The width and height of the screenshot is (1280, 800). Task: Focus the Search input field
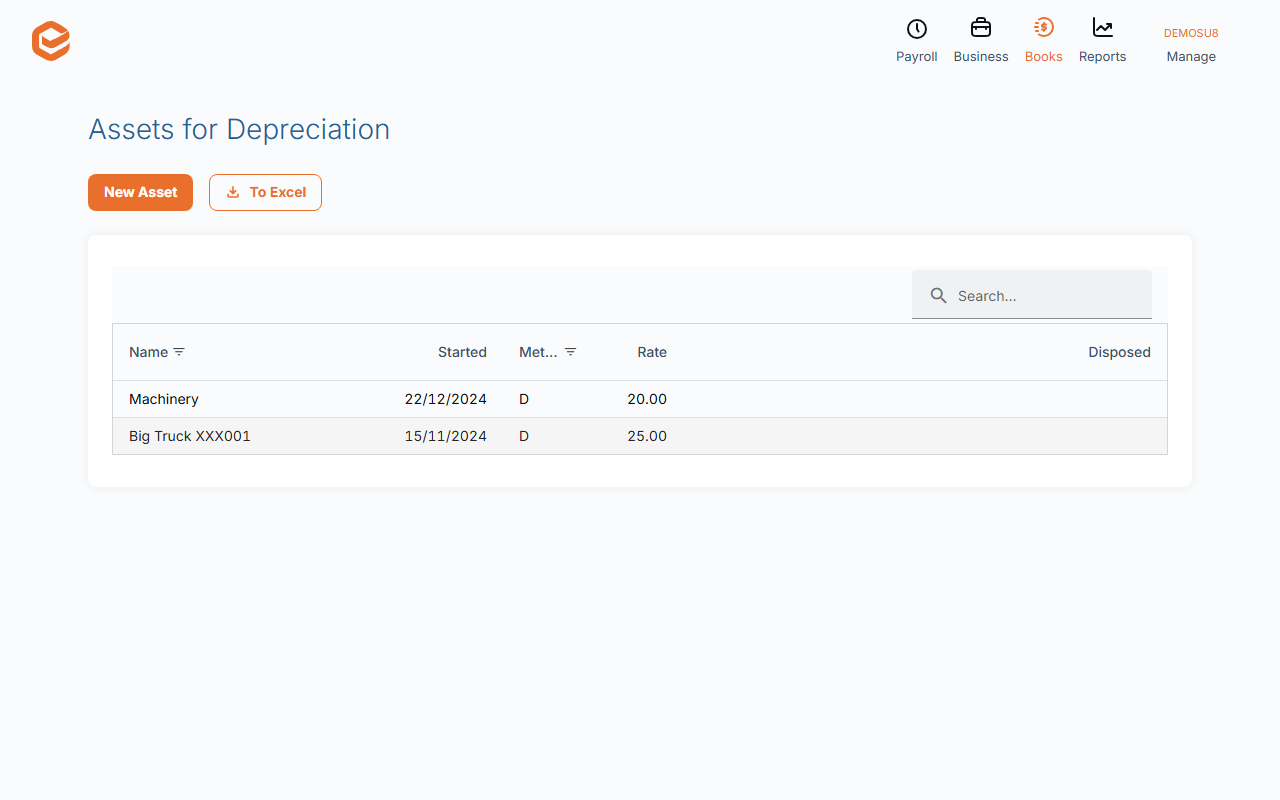click(1032, 295)
